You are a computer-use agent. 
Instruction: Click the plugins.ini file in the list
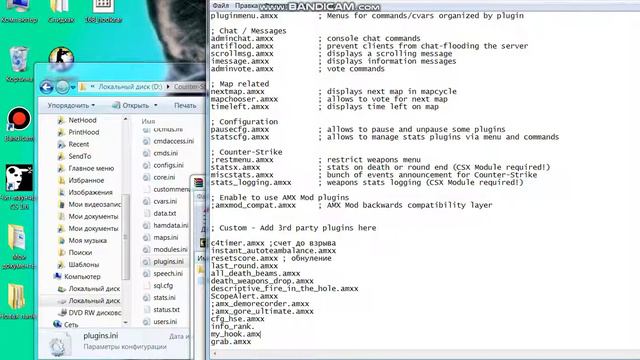tap(168, 261)
